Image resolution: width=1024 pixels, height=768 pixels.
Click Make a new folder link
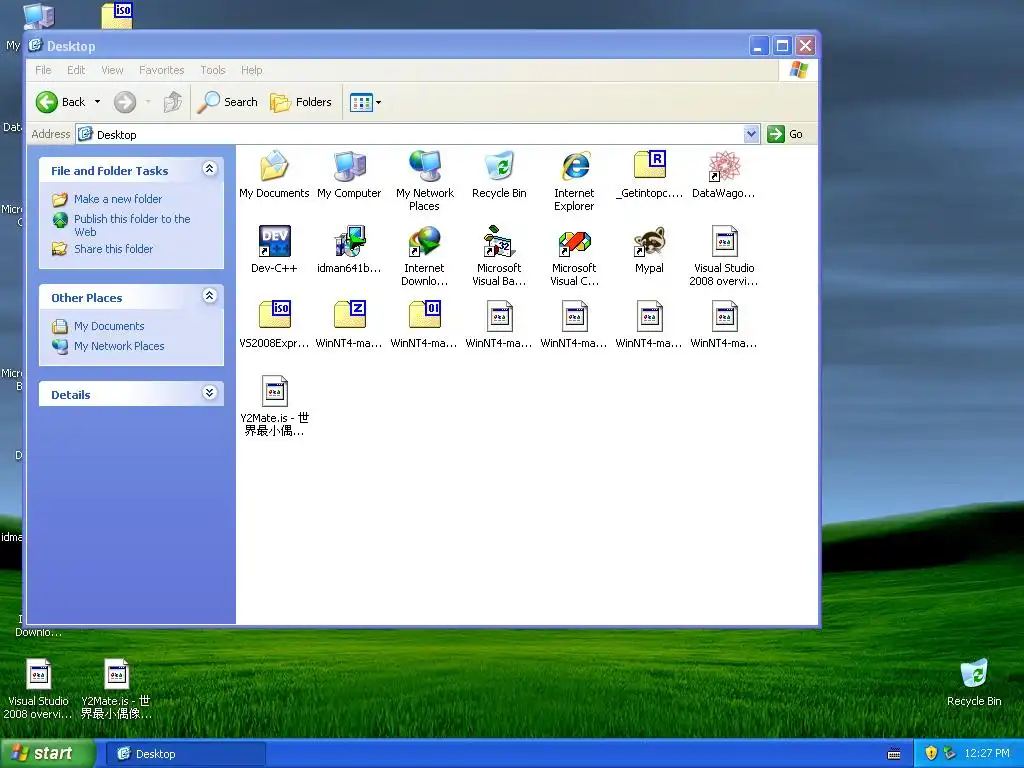click(118, 199)
